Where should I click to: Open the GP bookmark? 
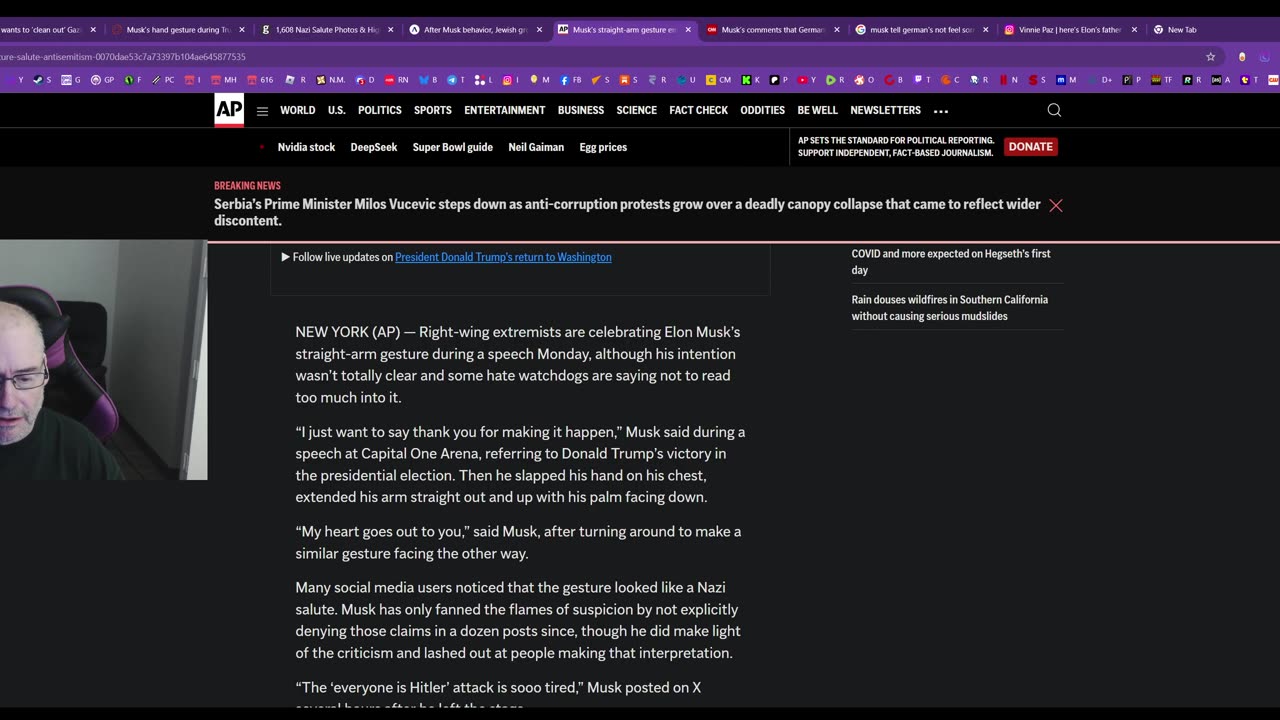pos(102,80)
